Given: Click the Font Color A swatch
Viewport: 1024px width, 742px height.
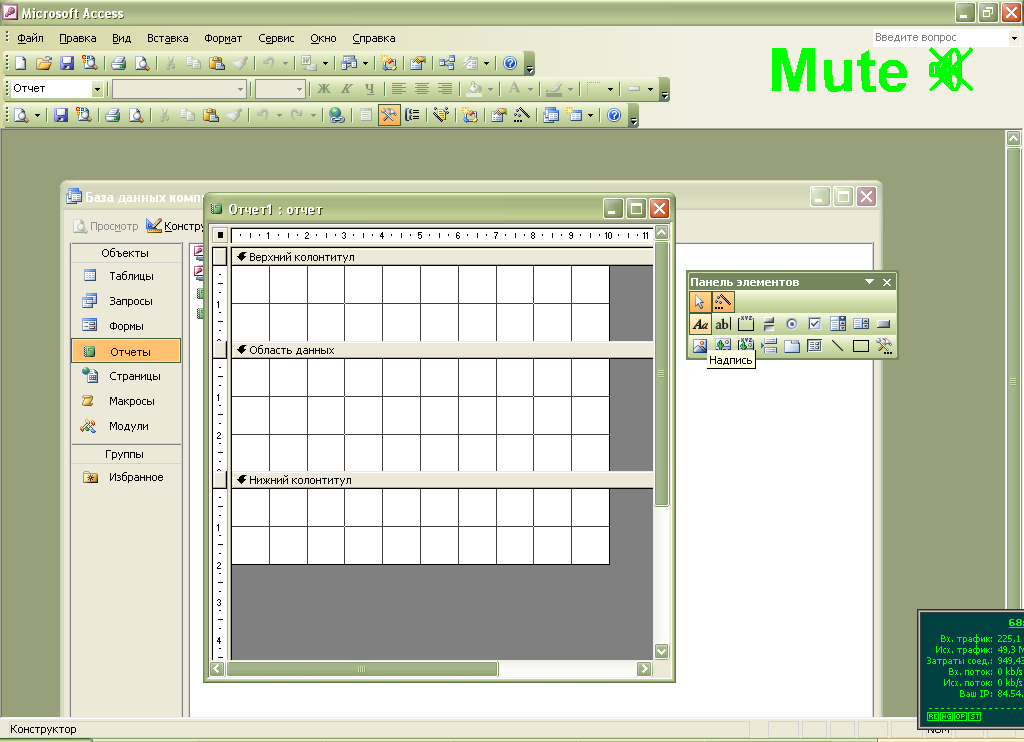Looking at the screenshot, I should 515,89.
